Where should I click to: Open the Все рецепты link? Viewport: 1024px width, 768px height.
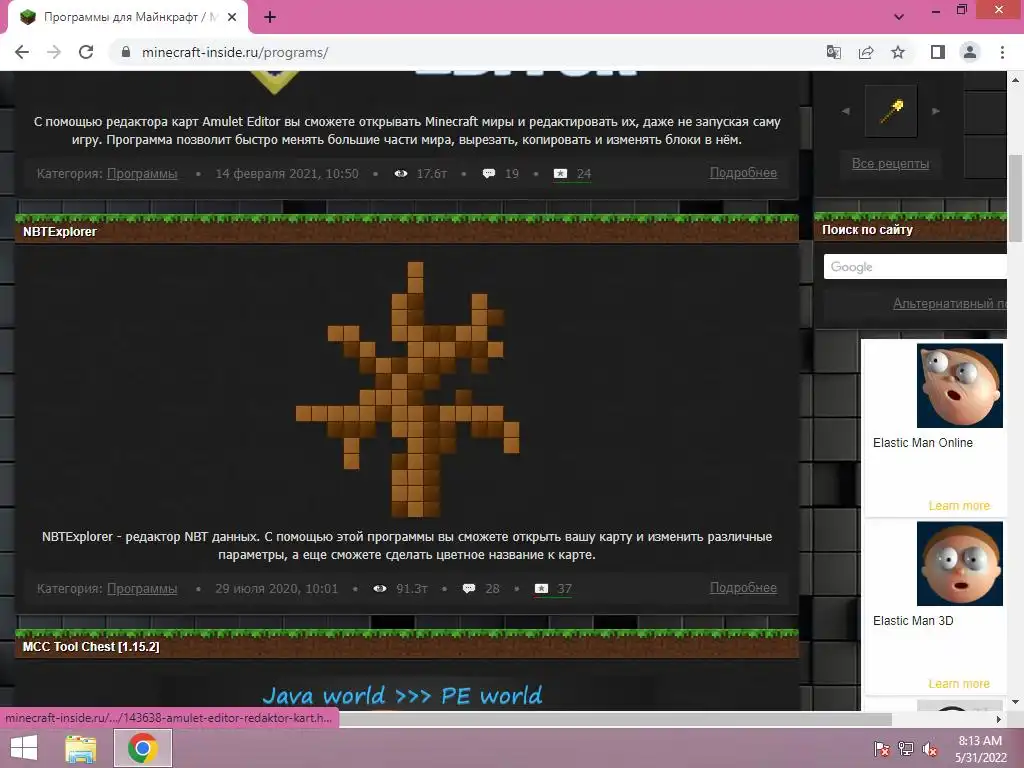890,163
